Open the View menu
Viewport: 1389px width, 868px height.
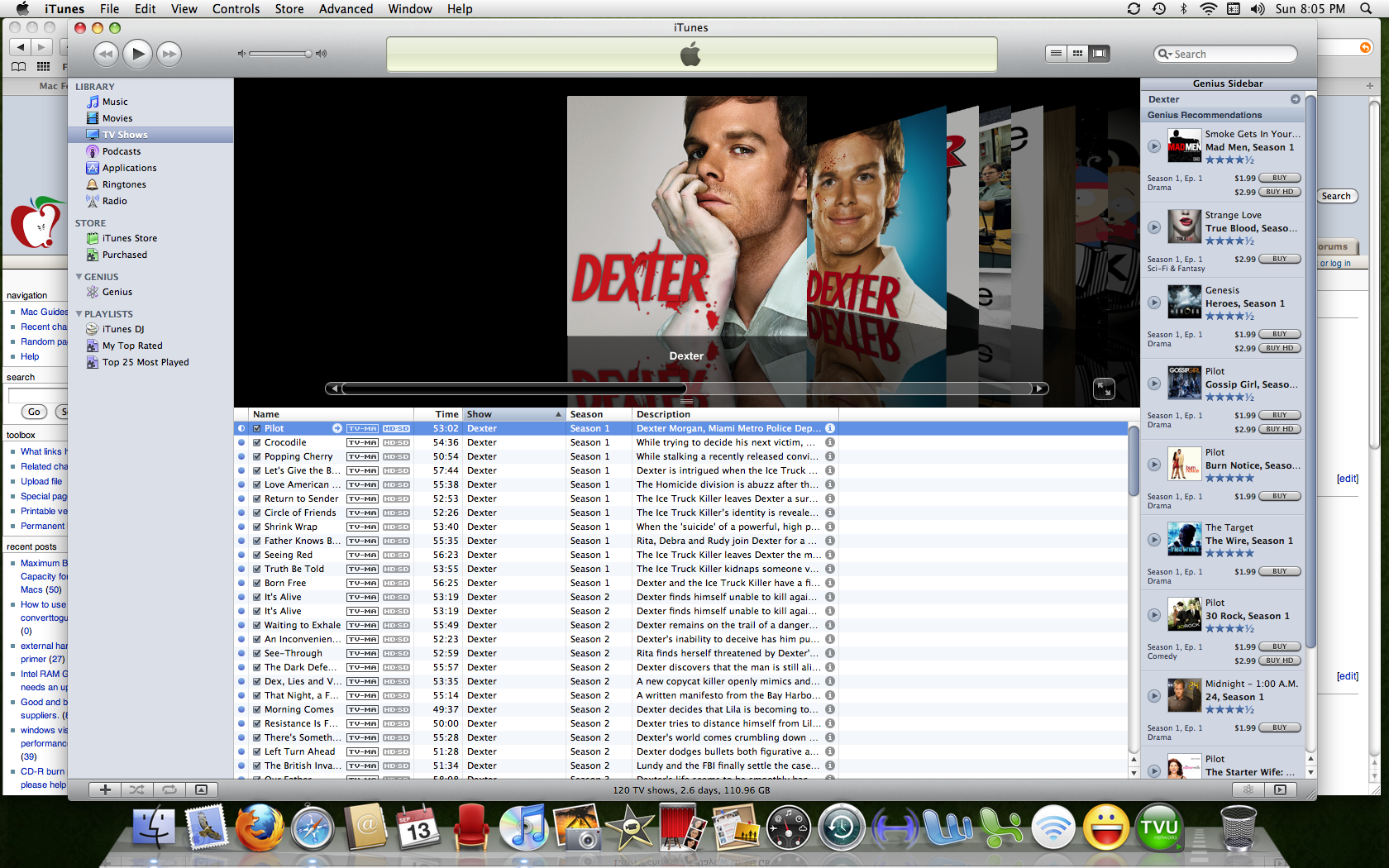pyautogui.click(x=184, y=9)
